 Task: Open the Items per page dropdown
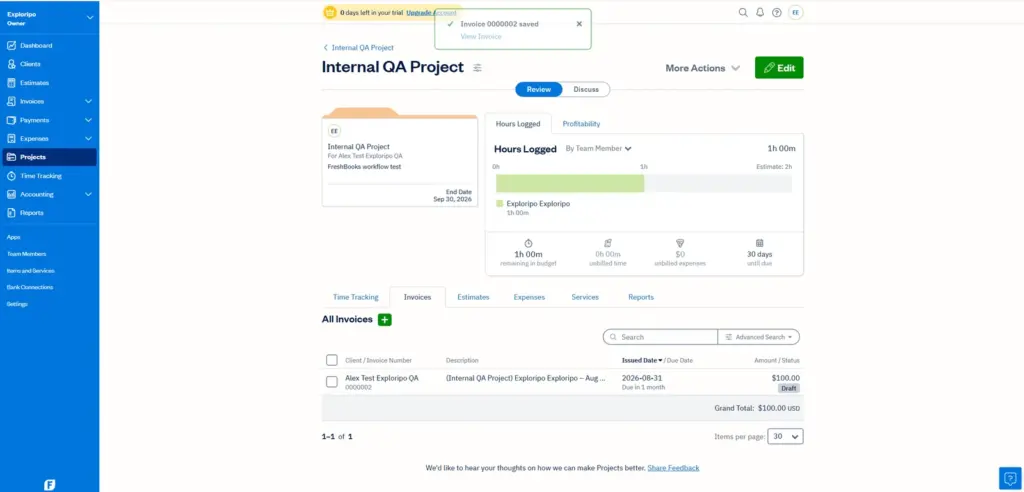785,436
